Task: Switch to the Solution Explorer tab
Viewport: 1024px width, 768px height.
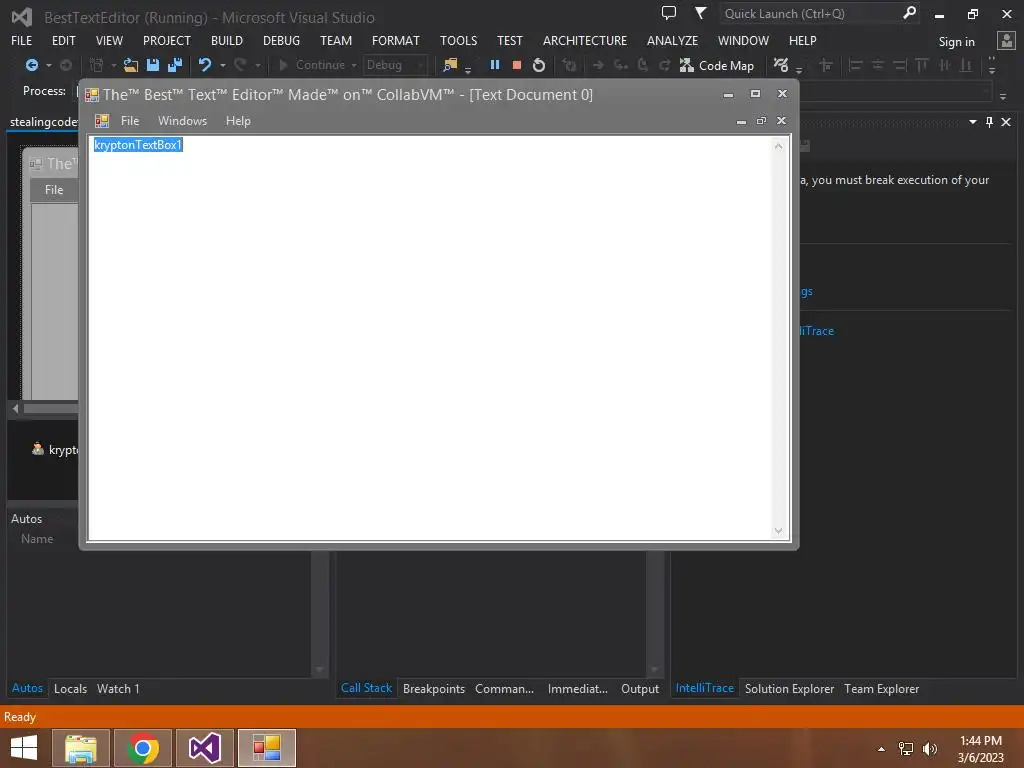Action: coord(790,688)
